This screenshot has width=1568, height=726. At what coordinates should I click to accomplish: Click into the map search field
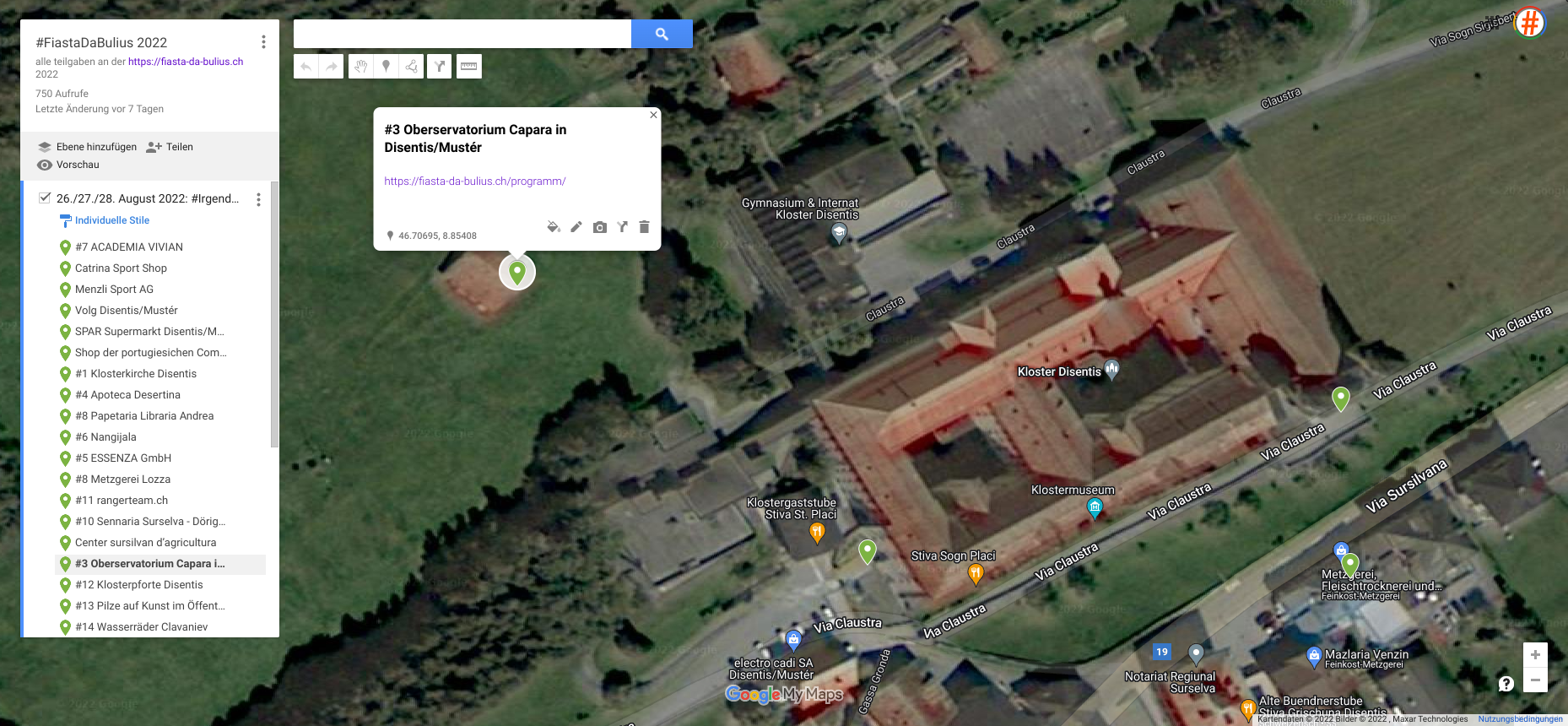(x=462, y=34)
